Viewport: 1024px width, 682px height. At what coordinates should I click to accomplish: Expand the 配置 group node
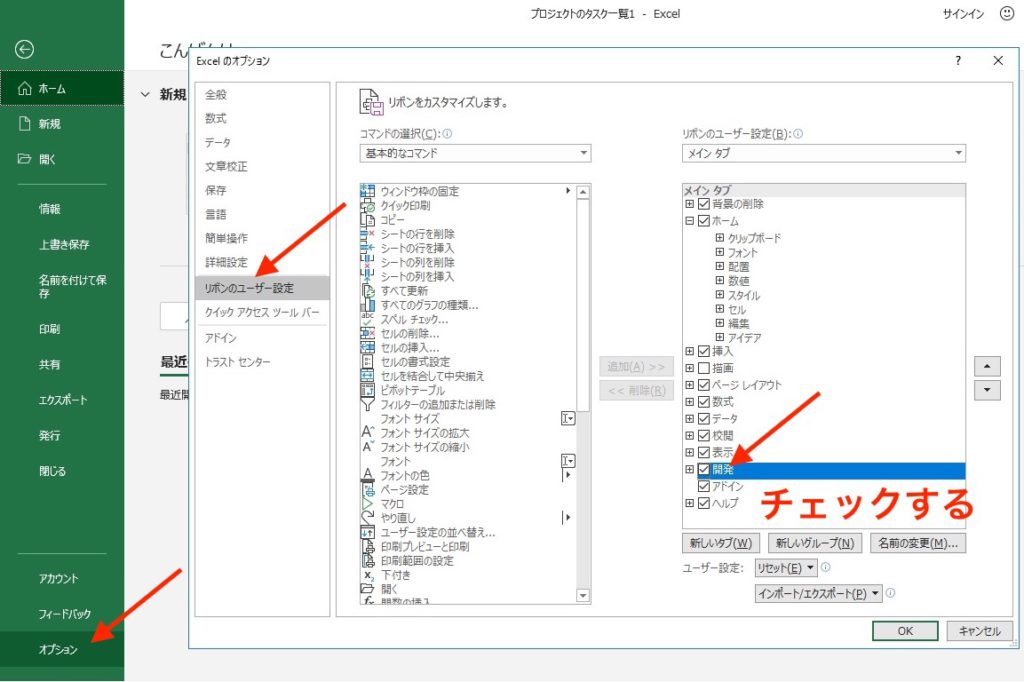pos(719,266)
